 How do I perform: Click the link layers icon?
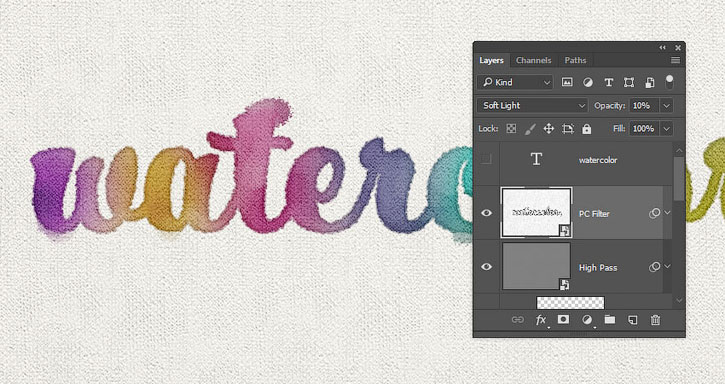tap(517, 320)
